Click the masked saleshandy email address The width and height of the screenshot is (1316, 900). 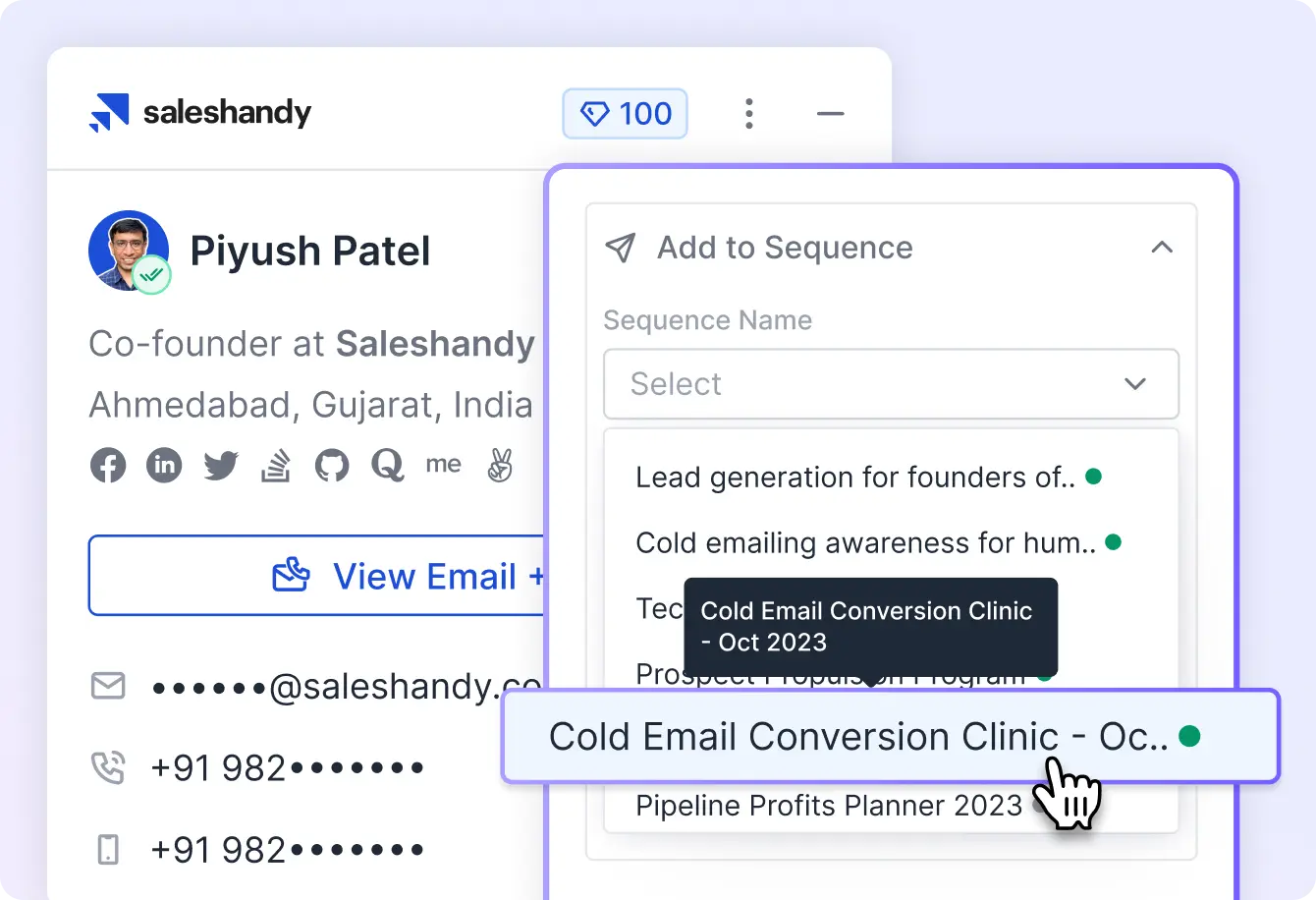click(x=346, y=686)
